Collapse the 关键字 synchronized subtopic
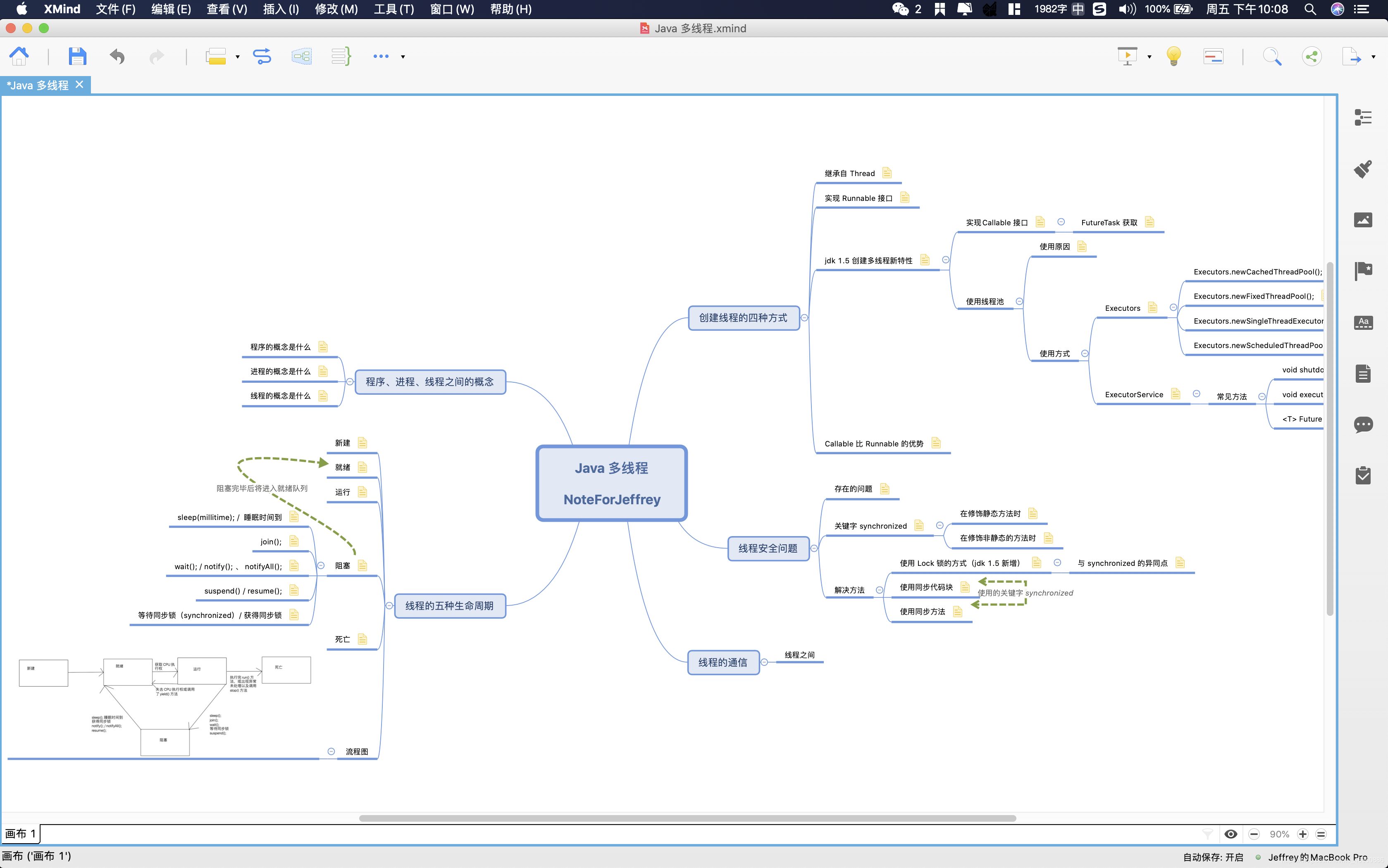Viewport: 1388px width, 868px height. (940, 525)
